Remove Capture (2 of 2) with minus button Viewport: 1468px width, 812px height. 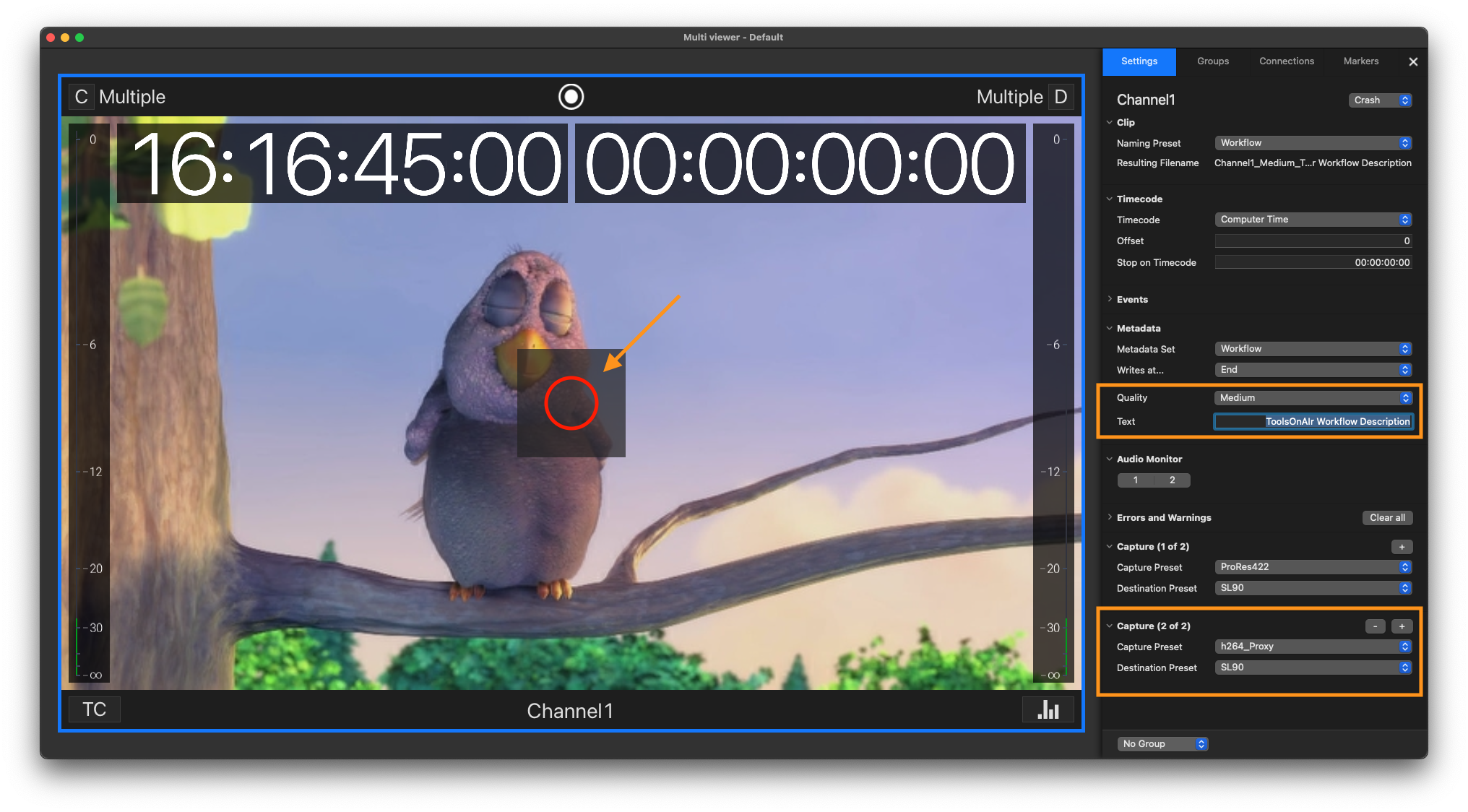click(x=1375, y=627)
